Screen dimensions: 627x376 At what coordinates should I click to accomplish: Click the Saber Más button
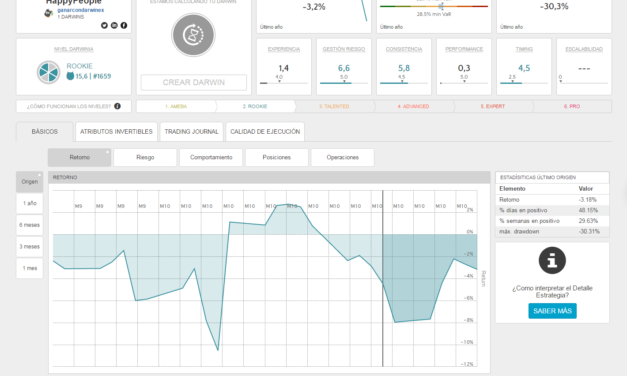(552, 311)
